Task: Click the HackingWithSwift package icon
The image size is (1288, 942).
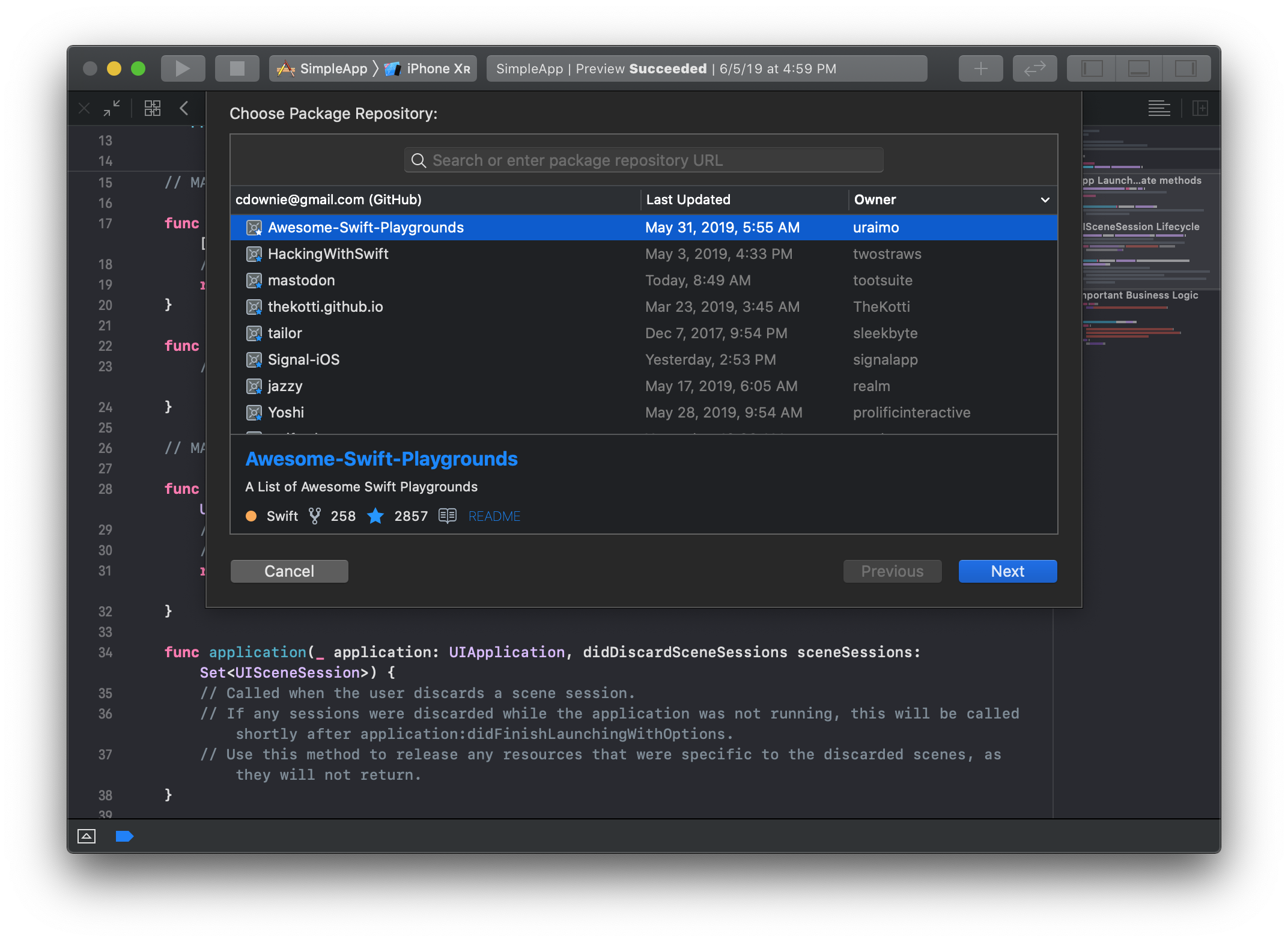Action: point(254,254)
